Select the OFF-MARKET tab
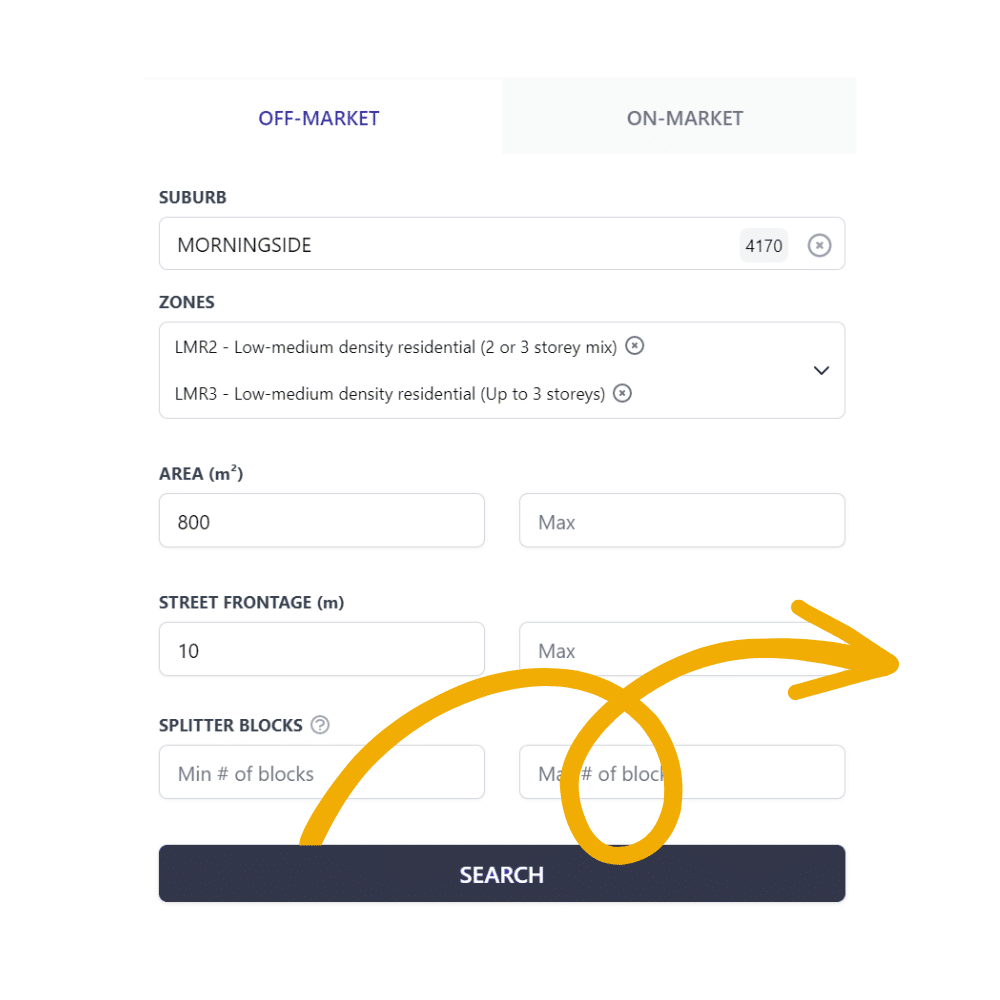Image resolution: width=1000 pixels, height=1000 pixels. (319, 118)
